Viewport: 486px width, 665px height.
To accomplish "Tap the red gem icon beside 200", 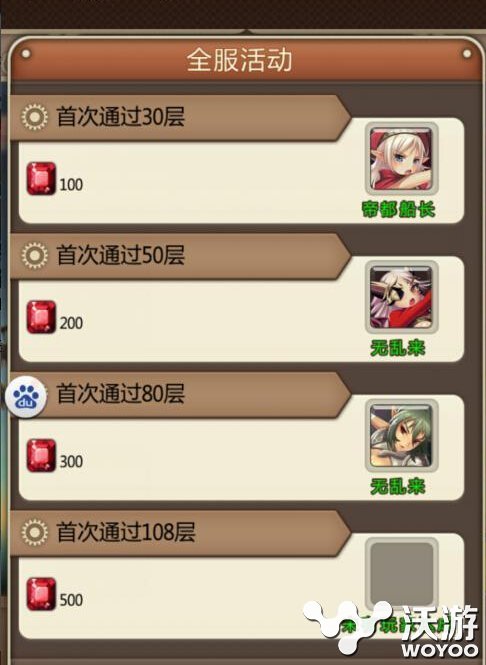I will [41, 317].
